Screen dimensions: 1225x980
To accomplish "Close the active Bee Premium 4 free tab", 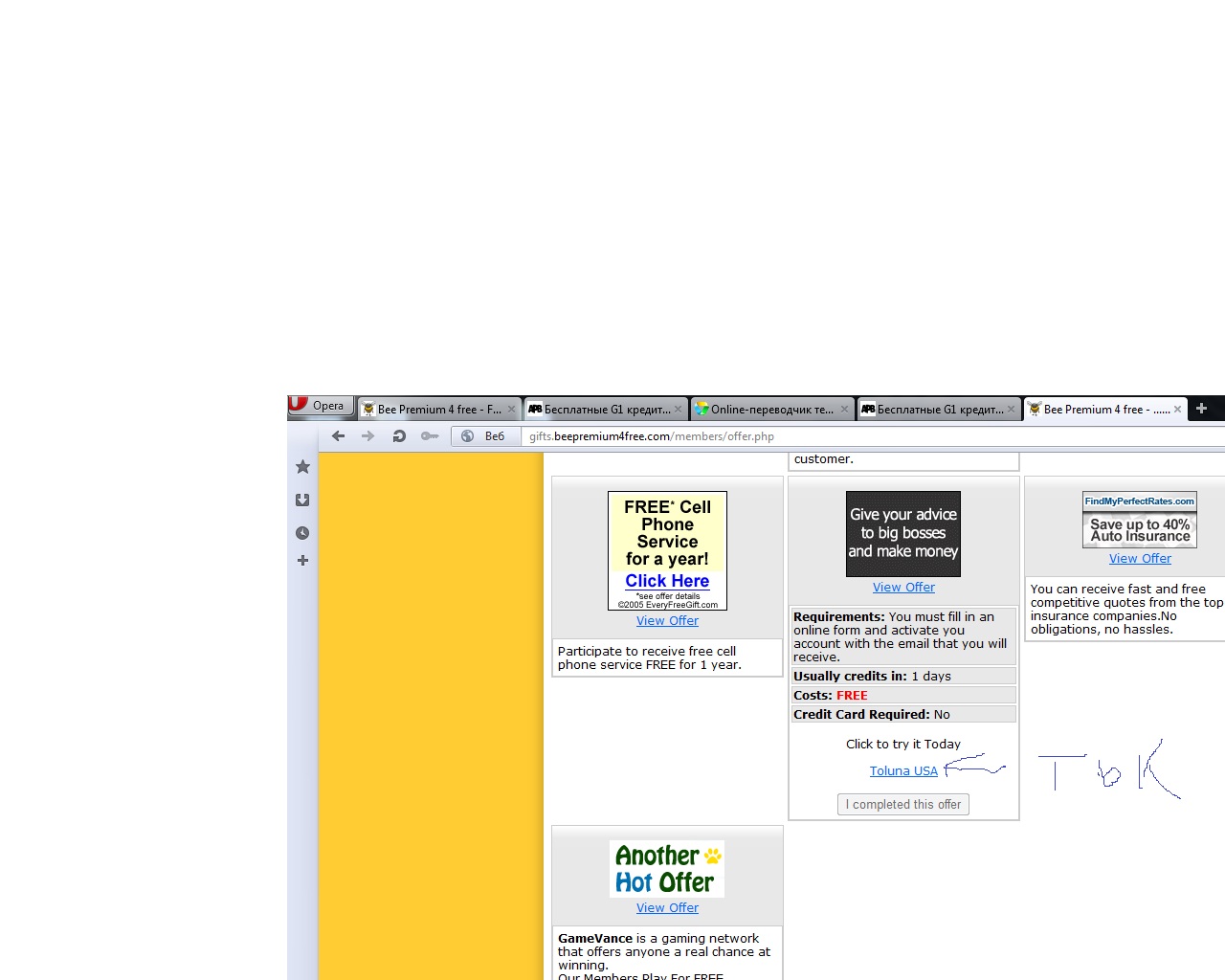I will [1177, 410].
